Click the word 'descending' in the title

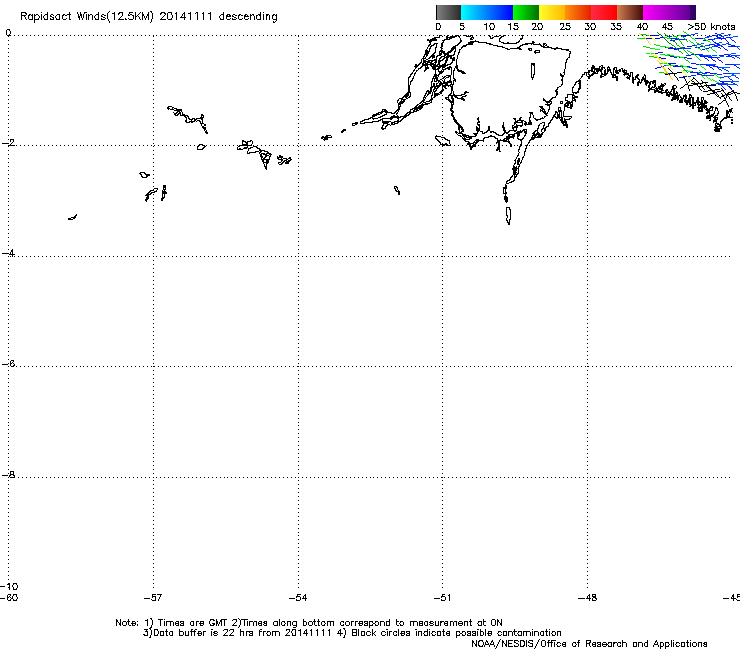click(x=248, y=17)
